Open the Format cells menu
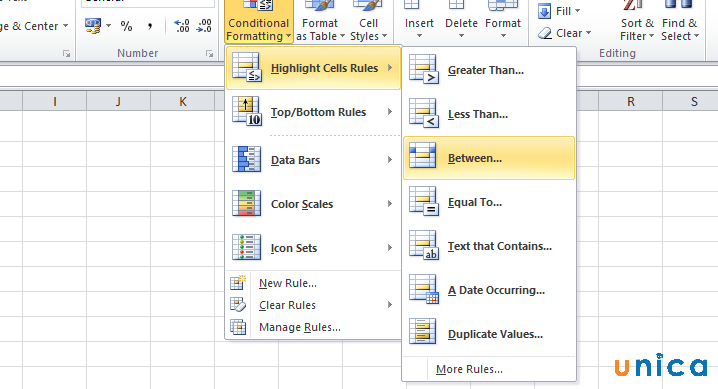Screen dimensions: 718x389 pos(503,22)
